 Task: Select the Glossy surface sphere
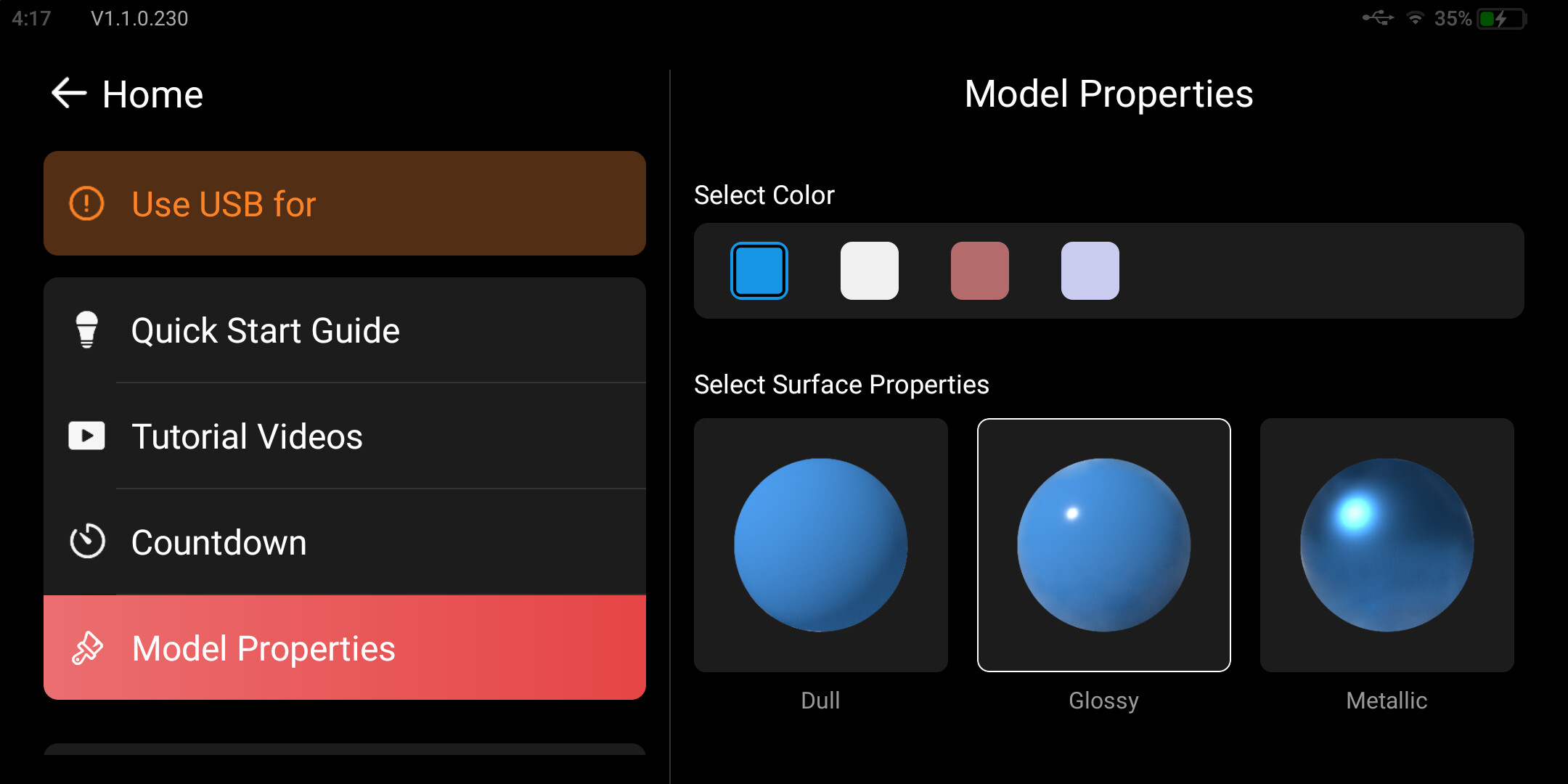(x=1103, y=545)
